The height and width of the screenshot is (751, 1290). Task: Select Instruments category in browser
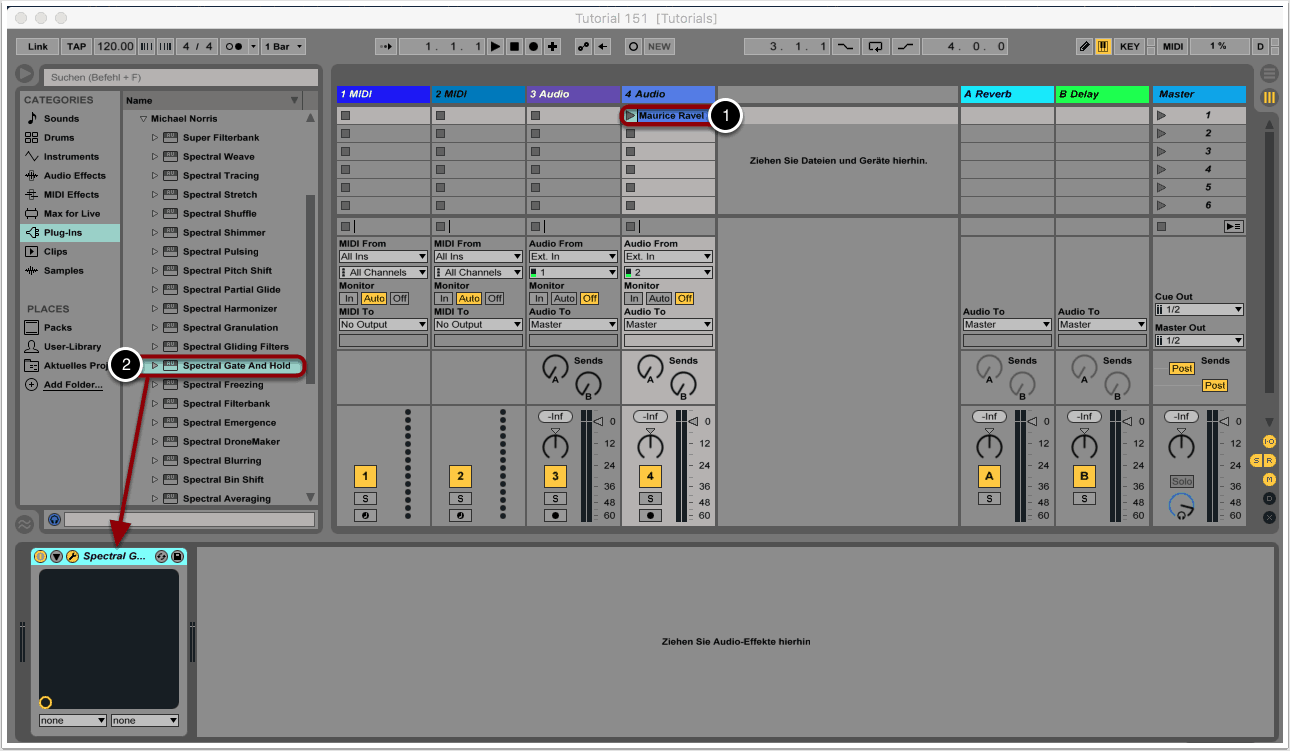point(70,157)
